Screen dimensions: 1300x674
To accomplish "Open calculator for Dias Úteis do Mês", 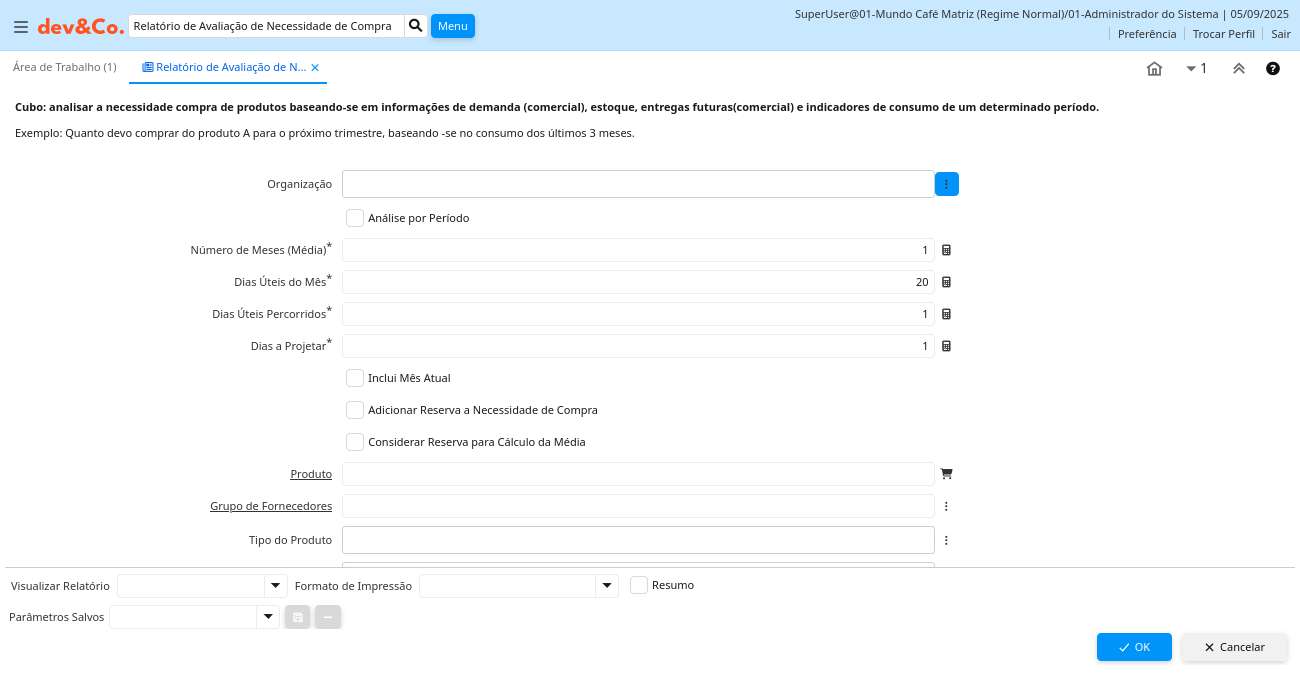I will coord(946,282).
